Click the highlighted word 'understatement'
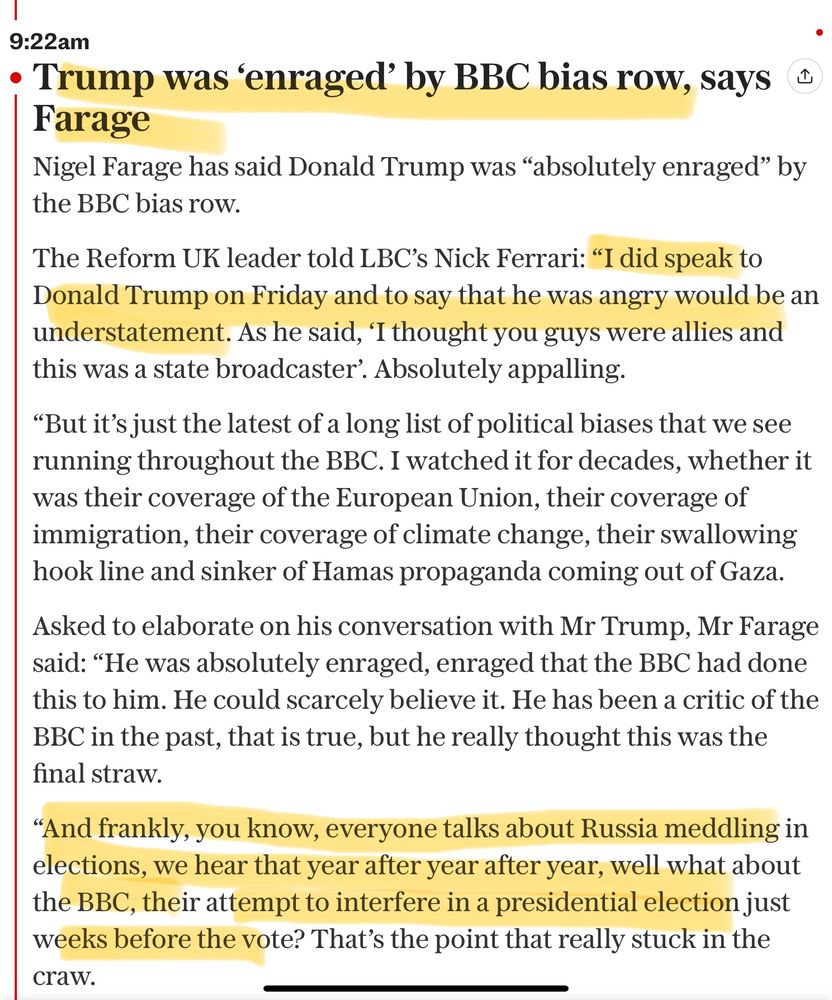 coord(130,332)
